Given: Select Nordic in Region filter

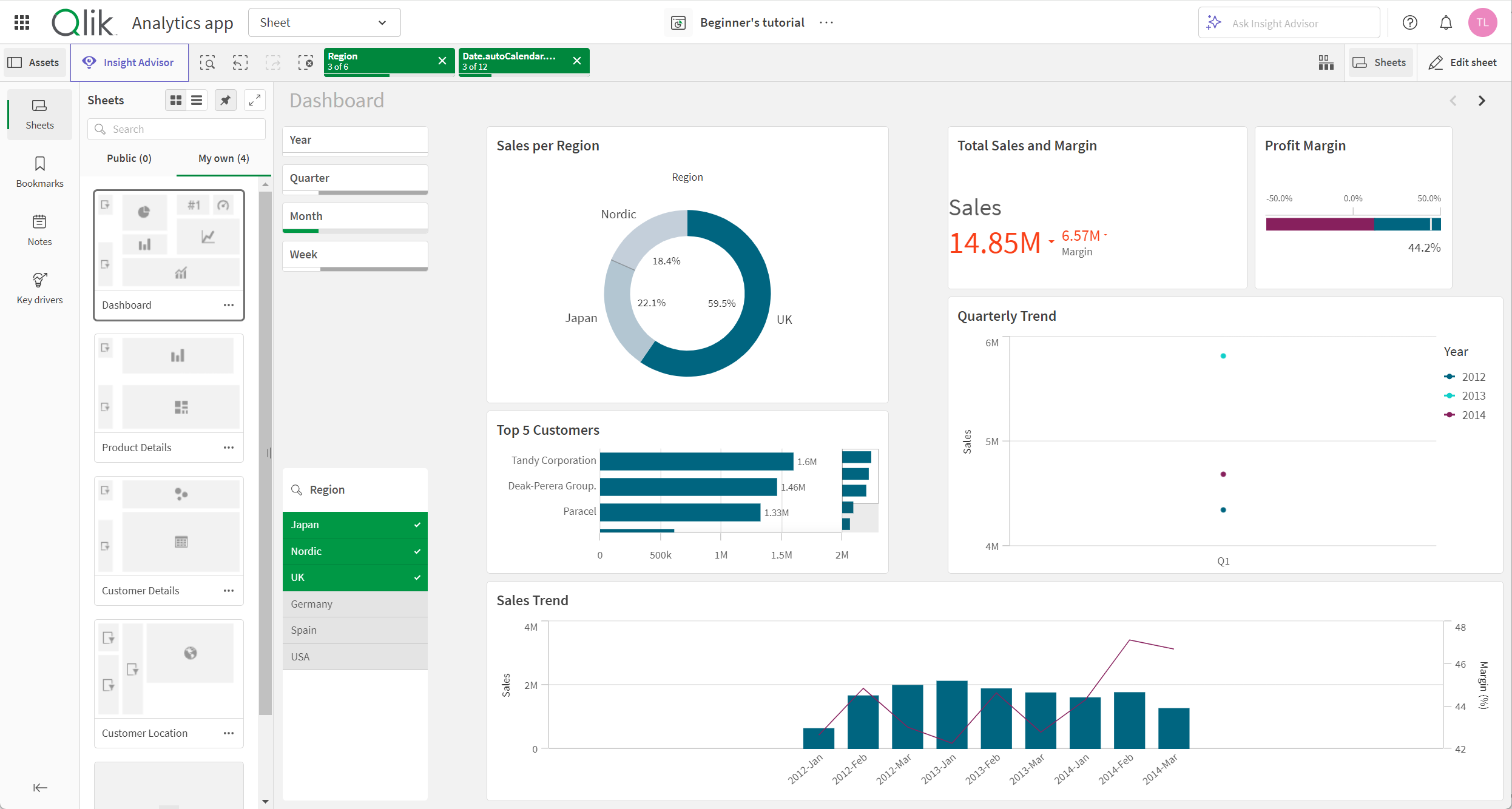Looking at the screenshot, I should click(353, 551).
